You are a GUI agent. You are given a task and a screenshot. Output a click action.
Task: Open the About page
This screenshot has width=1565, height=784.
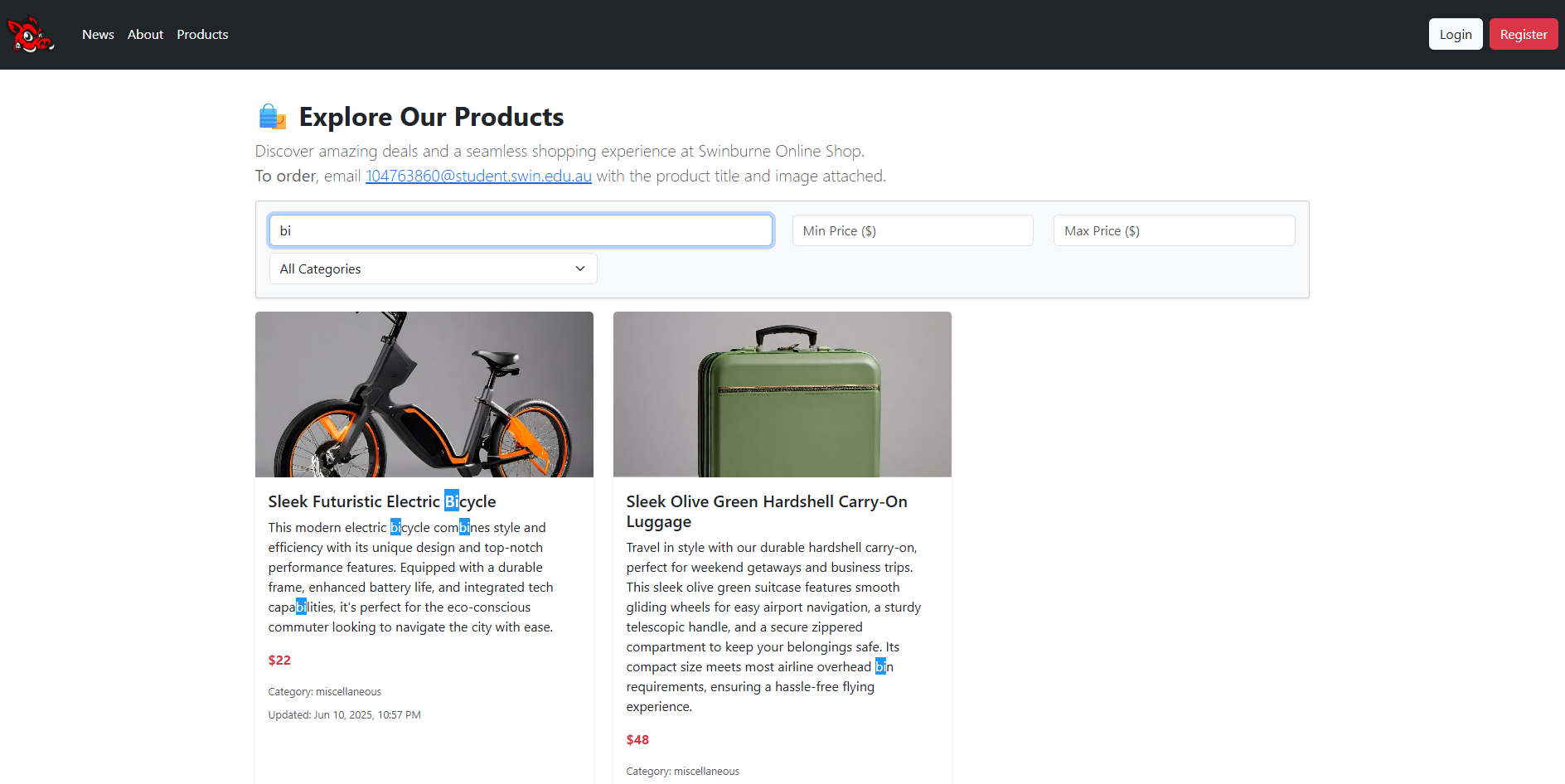pyautogui.click(x=145, y=34)
